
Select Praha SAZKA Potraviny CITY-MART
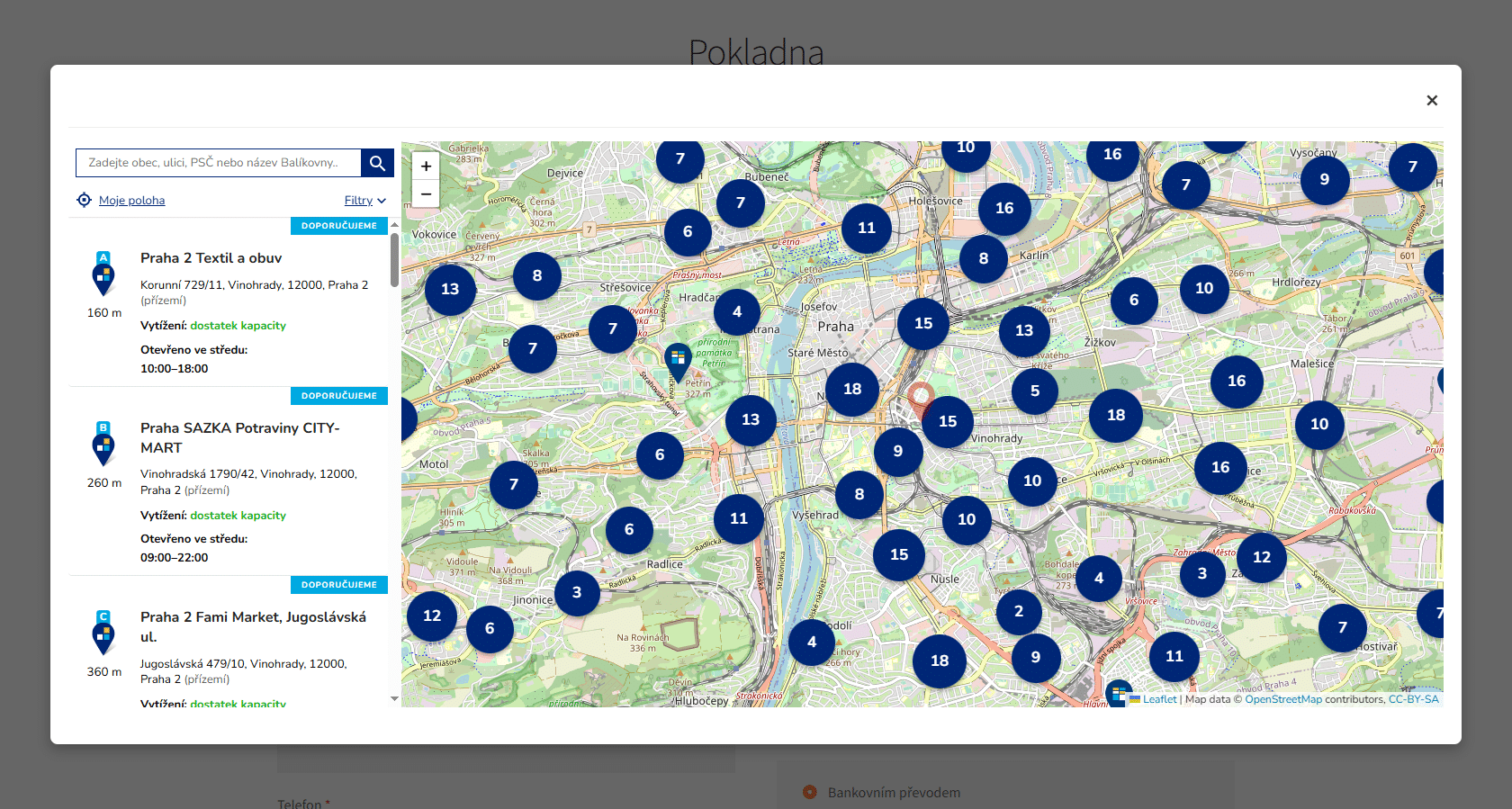(x=240, y=438)
